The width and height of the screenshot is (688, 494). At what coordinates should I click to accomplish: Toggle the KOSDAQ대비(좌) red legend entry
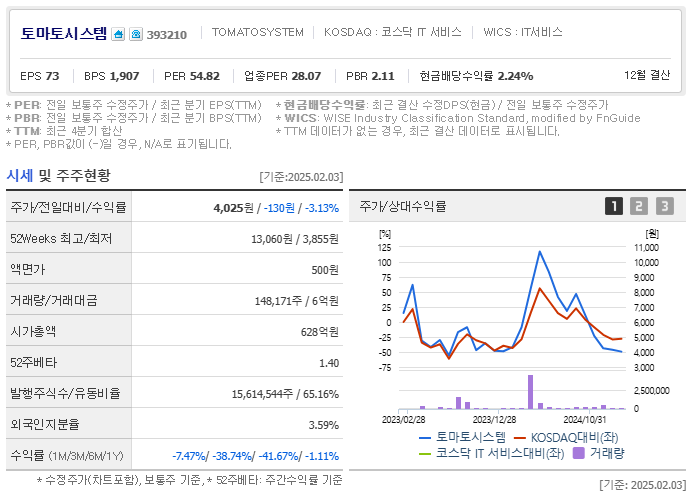(566, 437)
